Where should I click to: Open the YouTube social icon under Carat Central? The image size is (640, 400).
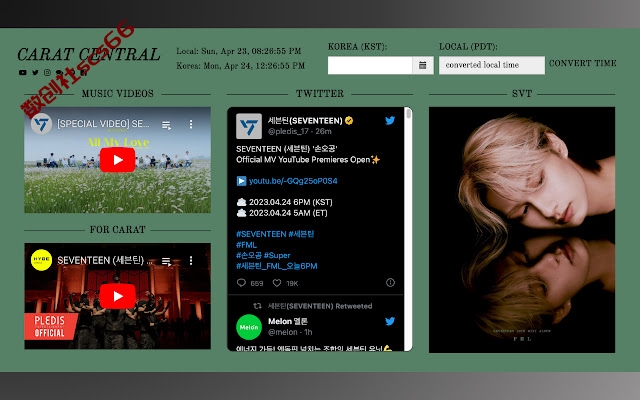pos(22,72)
